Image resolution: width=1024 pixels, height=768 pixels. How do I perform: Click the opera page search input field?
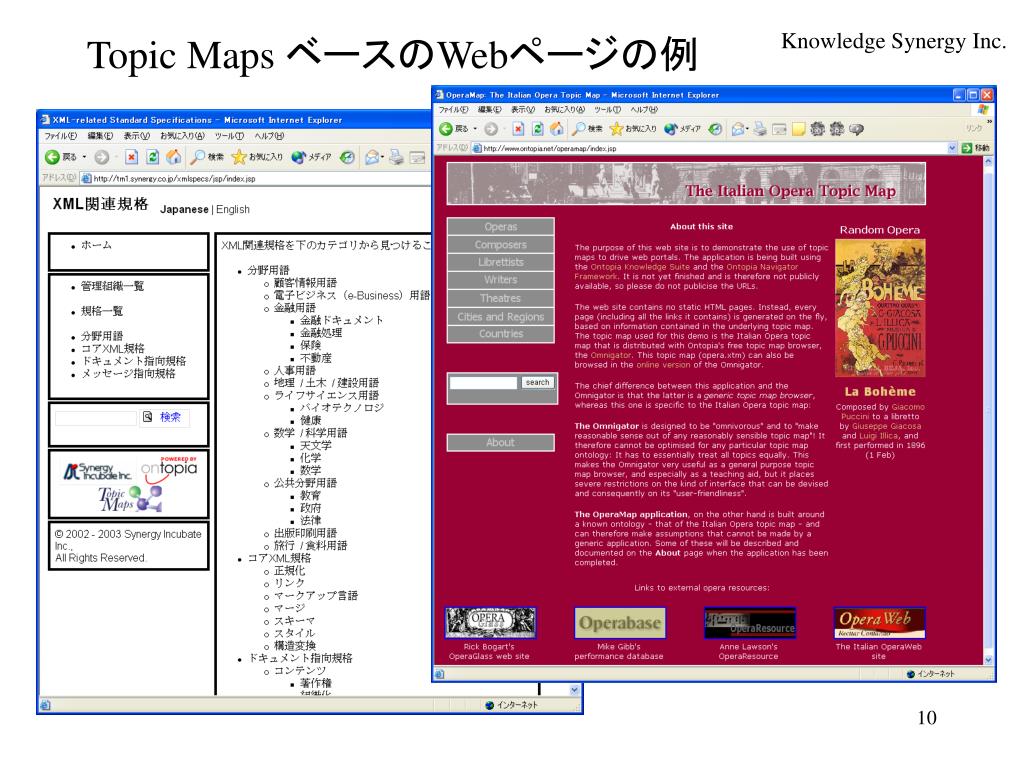click(x=483, y=383)
